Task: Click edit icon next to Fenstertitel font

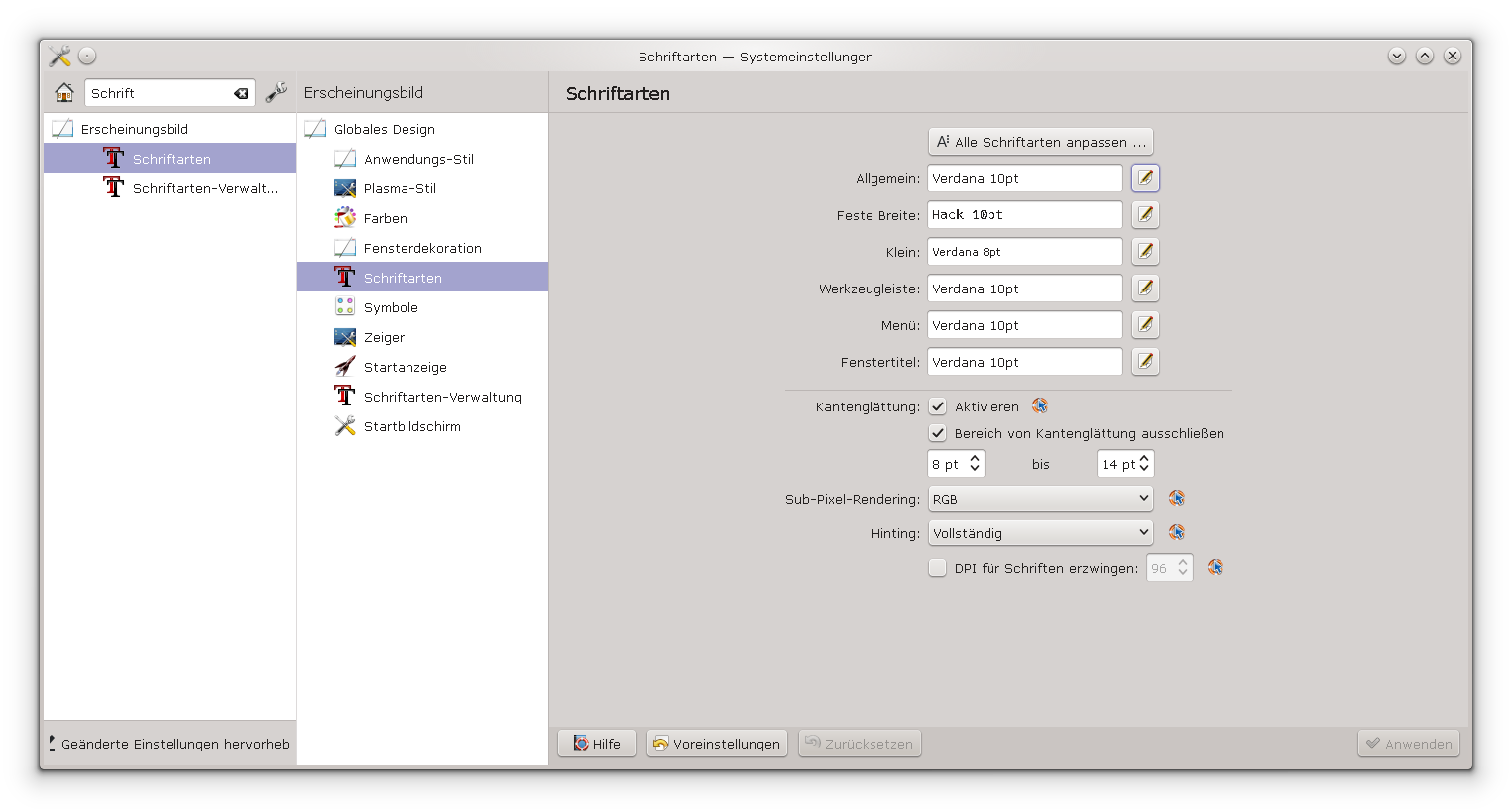Action: click(x=1145, y=362)
